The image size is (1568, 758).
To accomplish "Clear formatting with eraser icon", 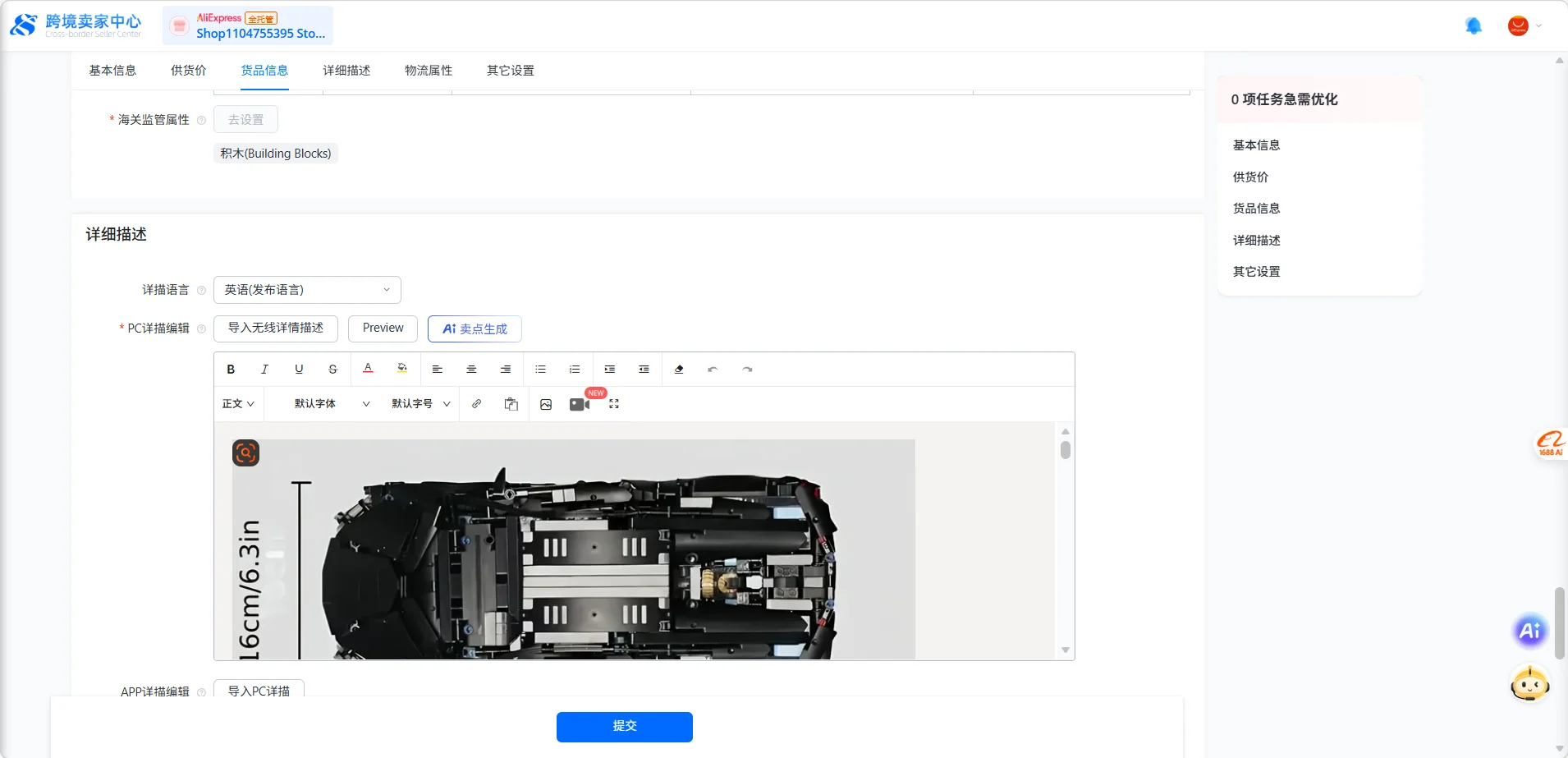I will (x=679, y=370).
